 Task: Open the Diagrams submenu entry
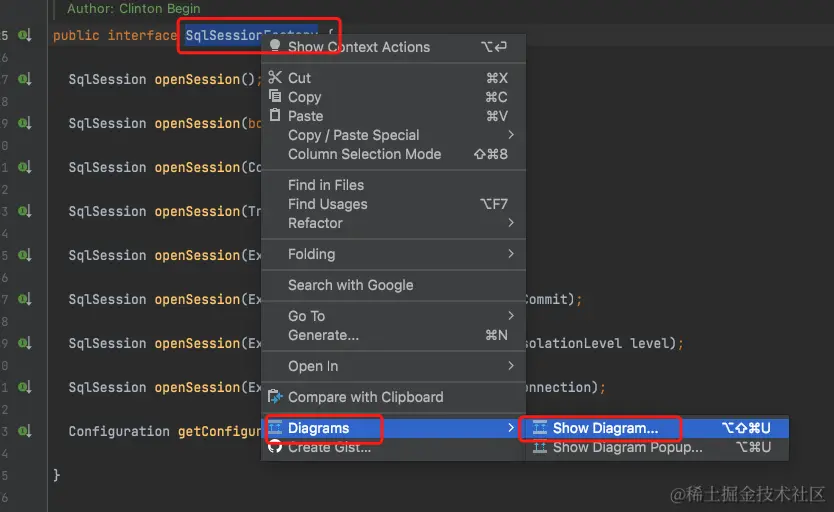tap(394, 428)
